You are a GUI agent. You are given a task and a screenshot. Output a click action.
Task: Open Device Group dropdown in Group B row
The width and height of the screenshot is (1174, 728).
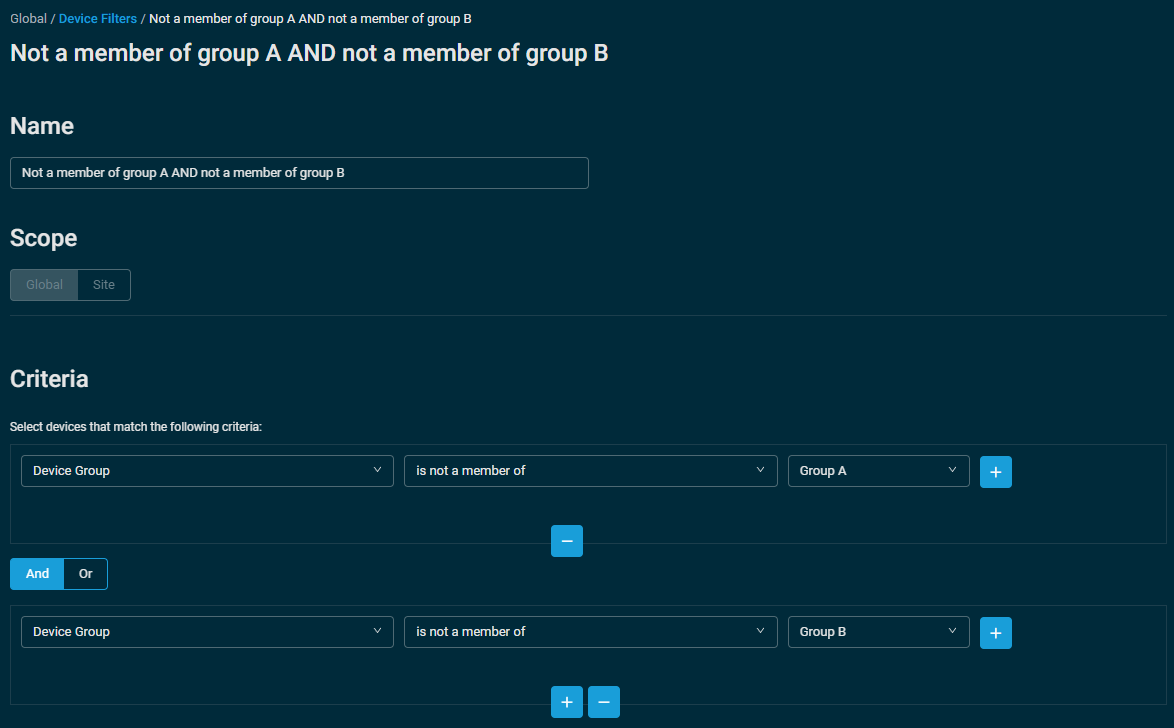(x=207, y=632)
